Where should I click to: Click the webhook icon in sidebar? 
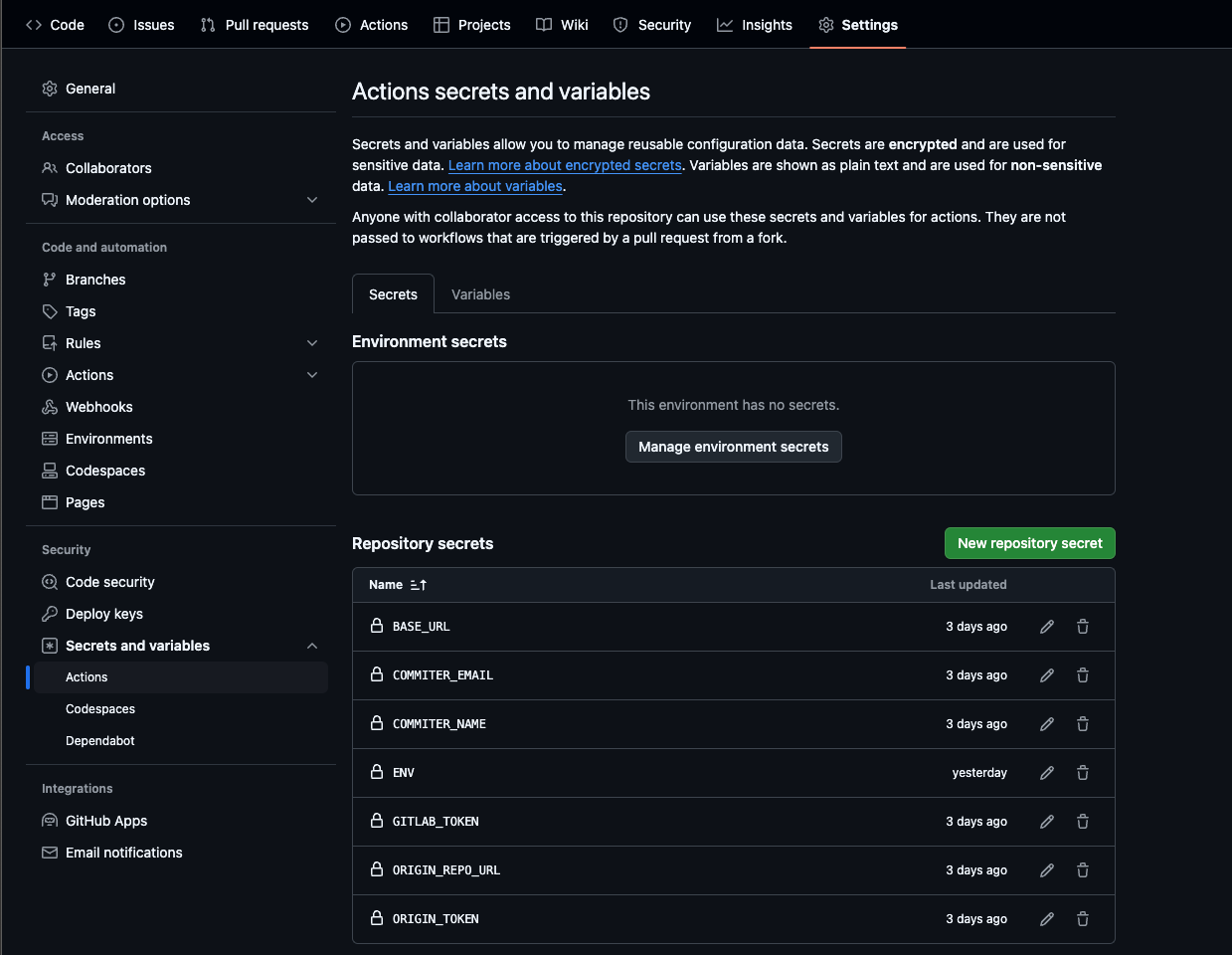[50, 407]
